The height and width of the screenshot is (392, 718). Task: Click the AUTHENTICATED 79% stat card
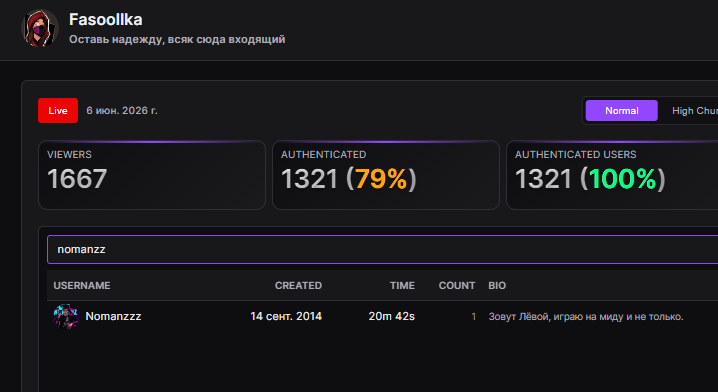[x=386, y=175]
